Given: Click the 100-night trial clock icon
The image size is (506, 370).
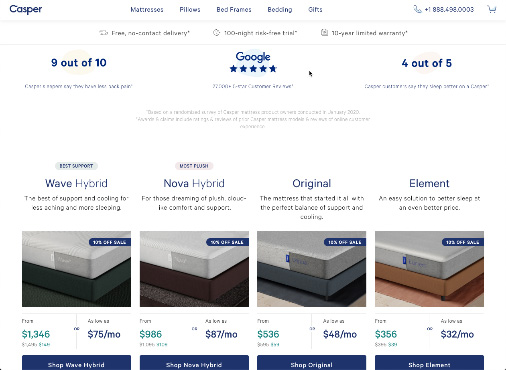Looking at the screenshot, I should tap(216, 33).
